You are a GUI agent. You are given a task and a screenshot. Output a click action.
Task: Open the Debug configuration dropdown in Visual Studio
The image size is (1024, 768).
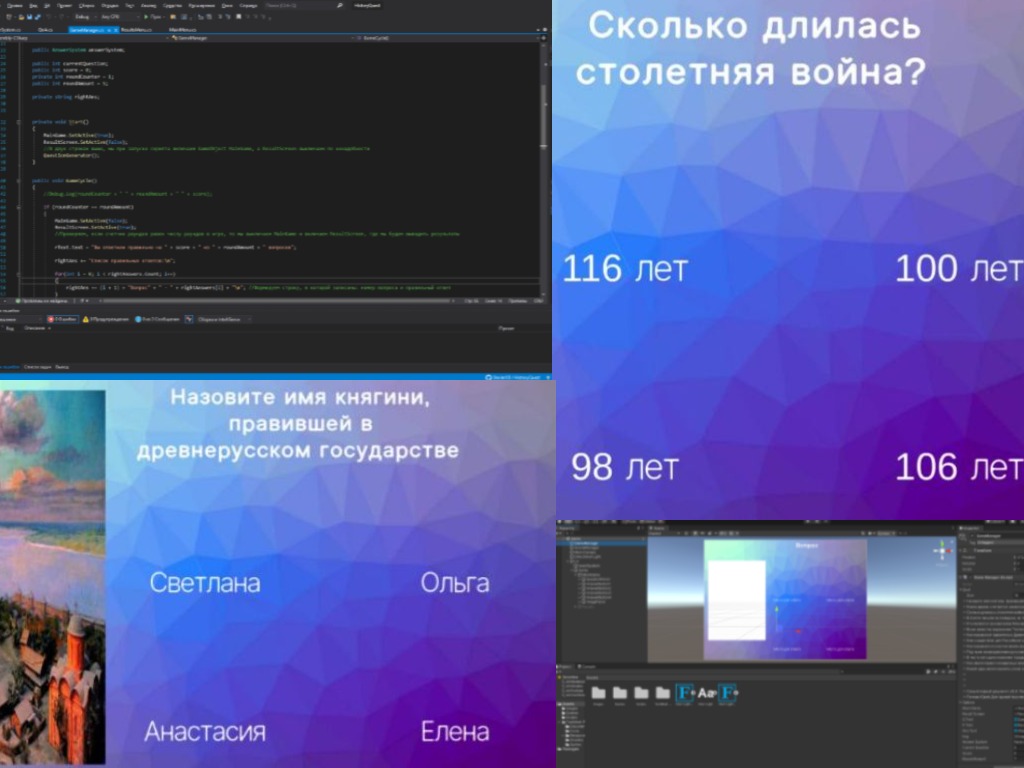point(83,15)
